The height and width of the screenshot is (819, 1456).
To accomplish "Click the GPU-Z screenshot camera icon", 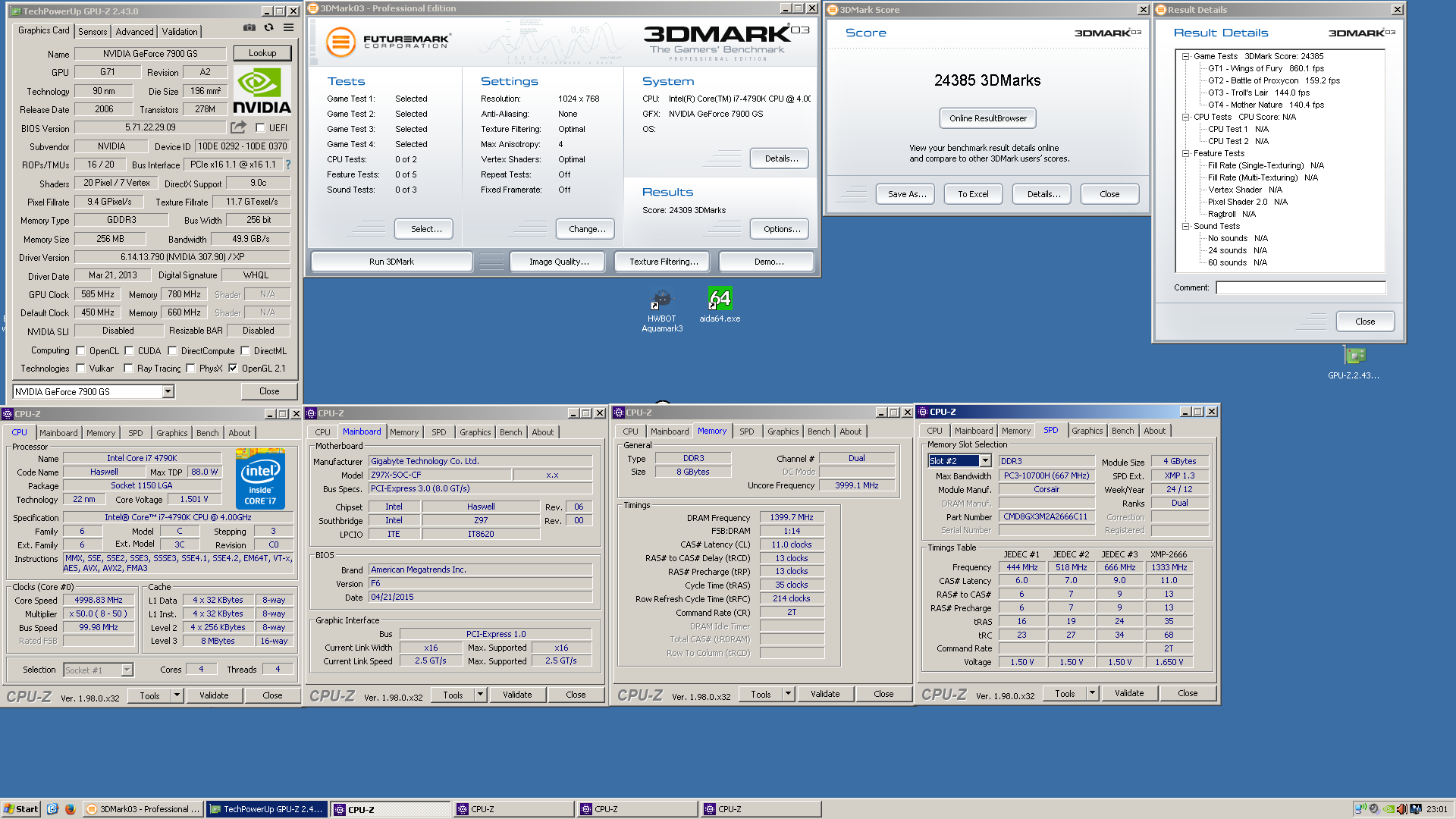I will coord(249,27).
